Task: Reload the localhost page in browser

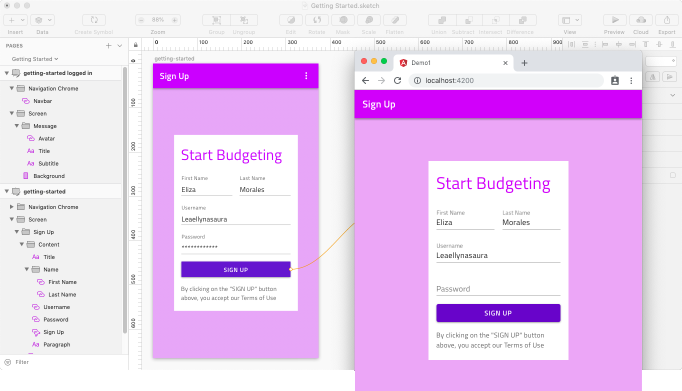Action: [397, 80]
